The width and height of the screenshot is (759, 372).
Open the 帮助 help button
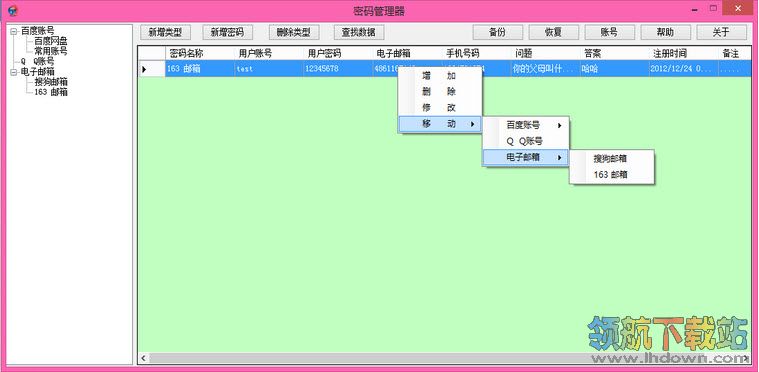(665, 32)
